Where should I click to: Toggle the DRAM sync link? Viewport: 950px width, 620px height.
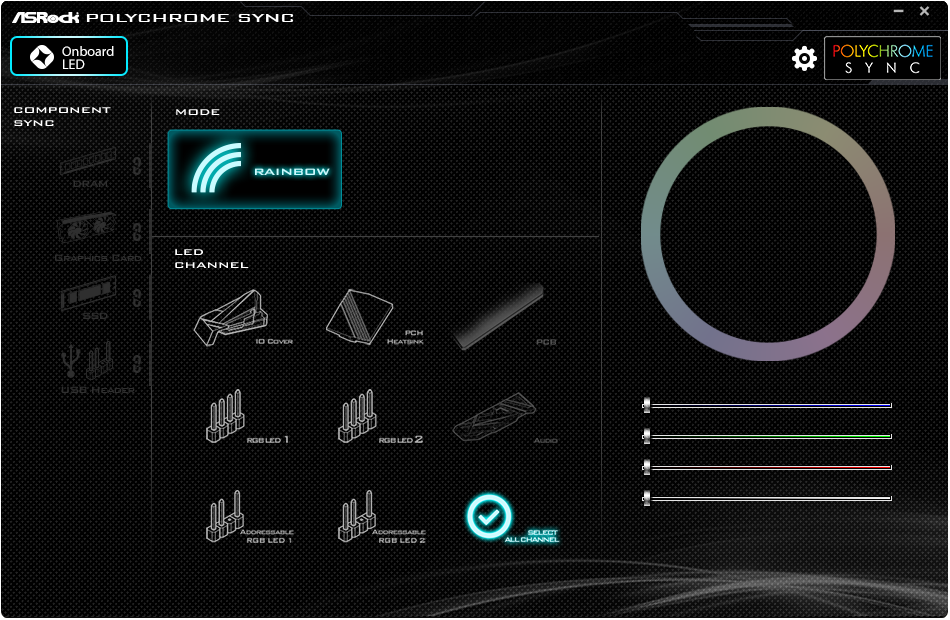138,165
